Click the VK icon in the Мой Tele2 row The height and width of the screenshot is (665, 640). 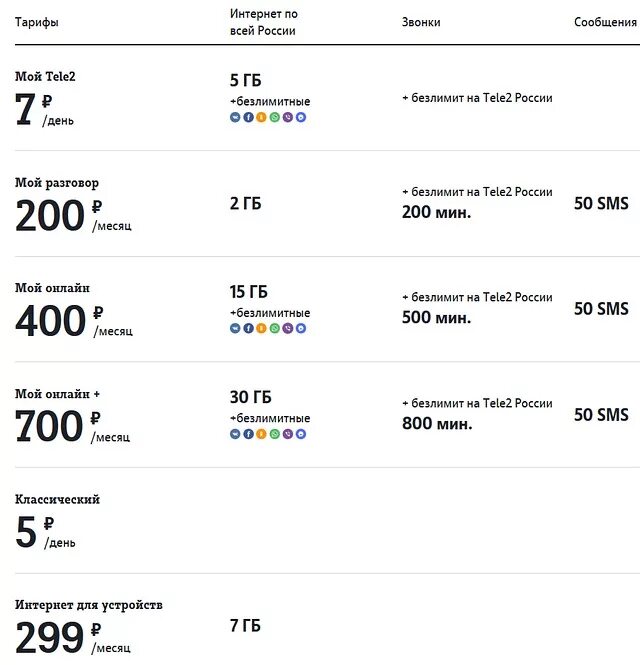pyautogui.click(x=235, y=117)
